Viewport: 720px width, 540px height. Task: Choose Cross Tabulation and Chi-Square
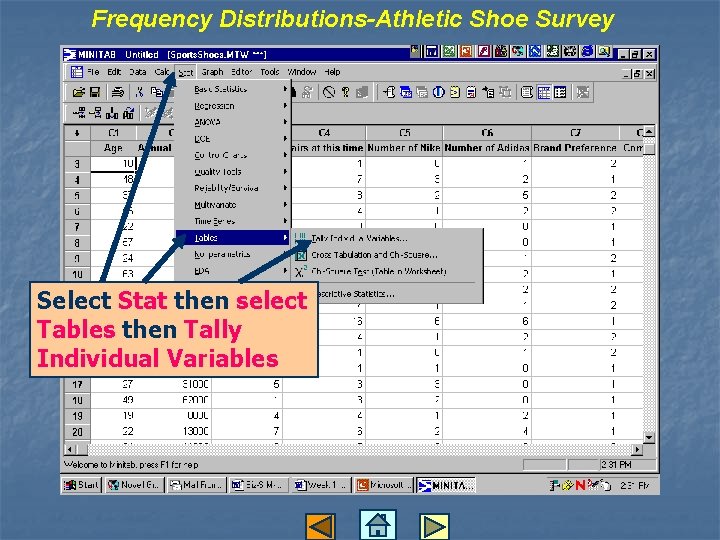click(x=387, y=255)
